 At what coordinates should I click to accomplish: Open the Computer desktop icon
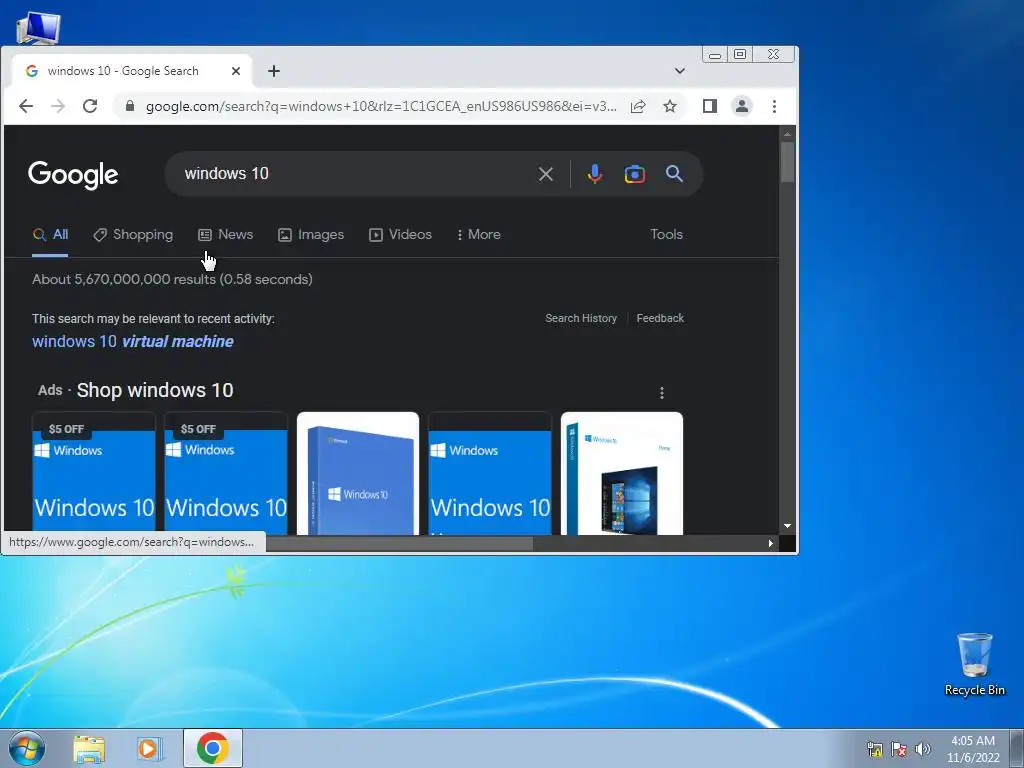(x=38, y=27)
